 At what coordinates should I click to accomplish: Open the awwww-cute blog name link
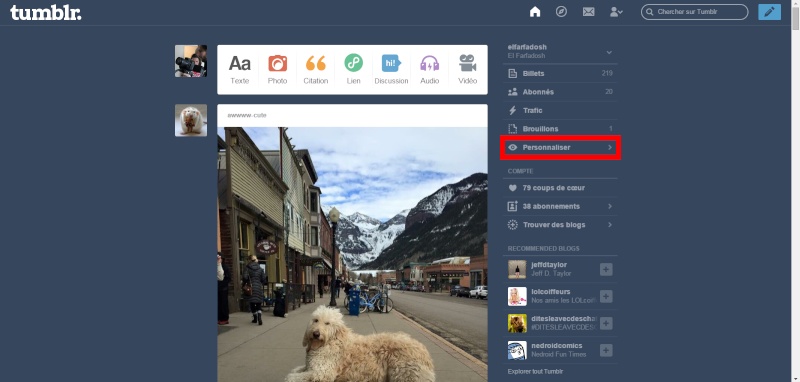point(247,115)
